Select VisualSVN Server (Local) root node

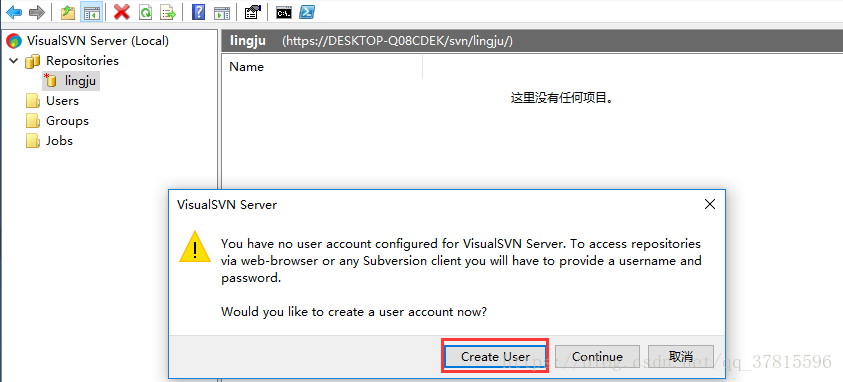[97, 41]
